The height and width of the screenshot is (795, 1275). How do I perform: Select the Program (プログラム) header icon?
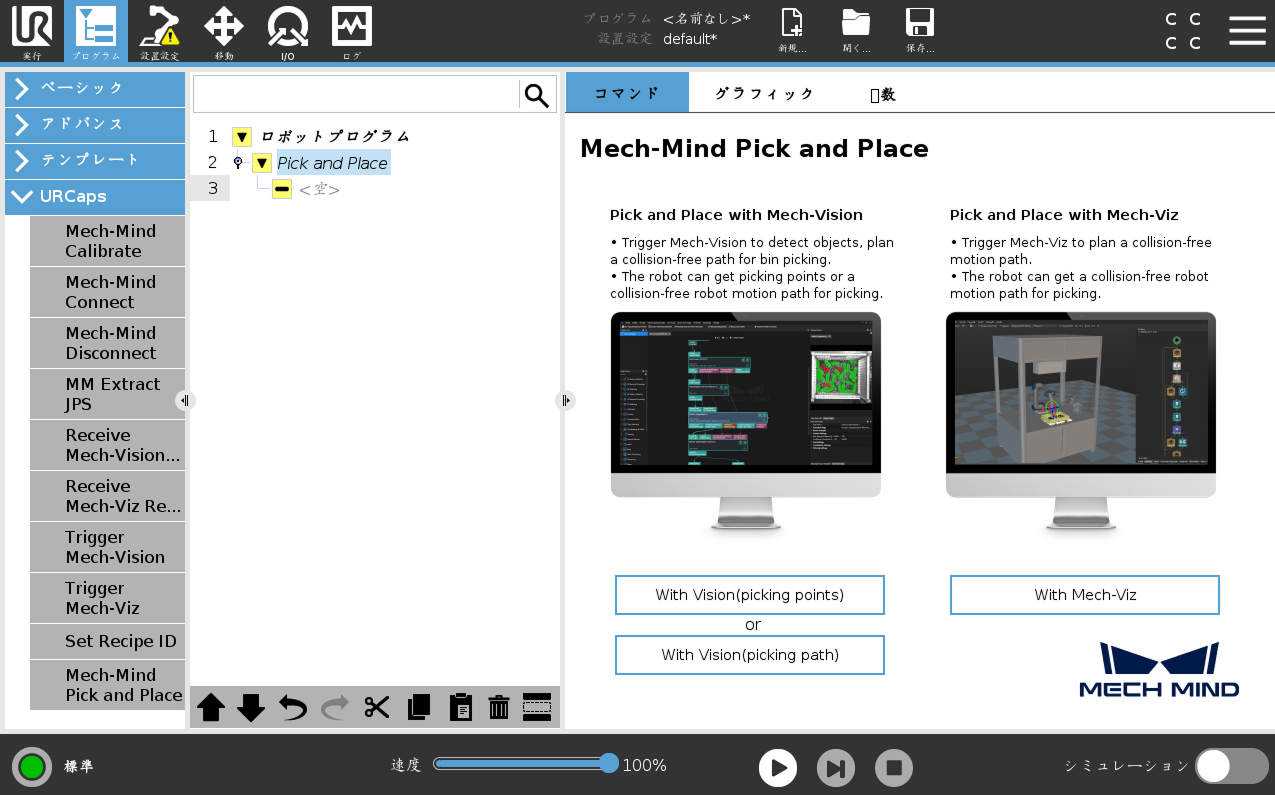click(x=96, y=32)
